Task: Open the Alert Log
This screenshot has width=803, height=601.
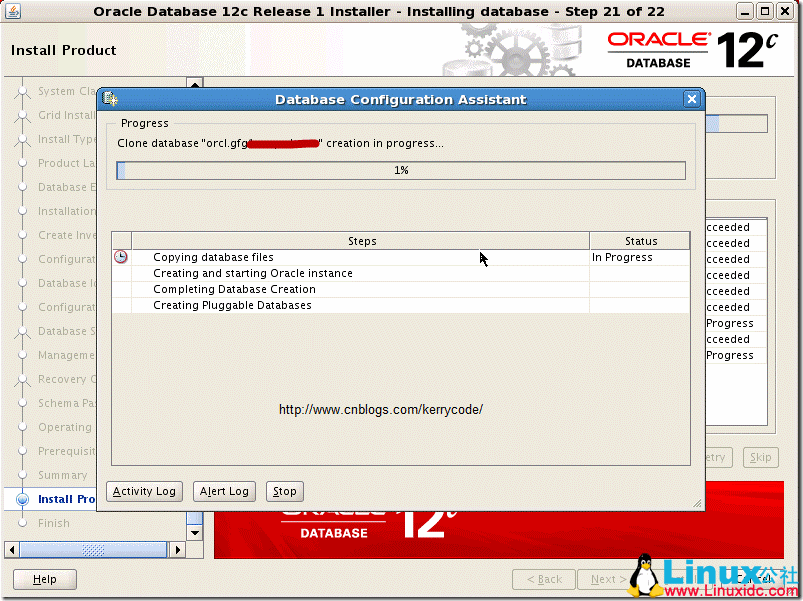Action: pyautogui.click(x=223, y=491)
